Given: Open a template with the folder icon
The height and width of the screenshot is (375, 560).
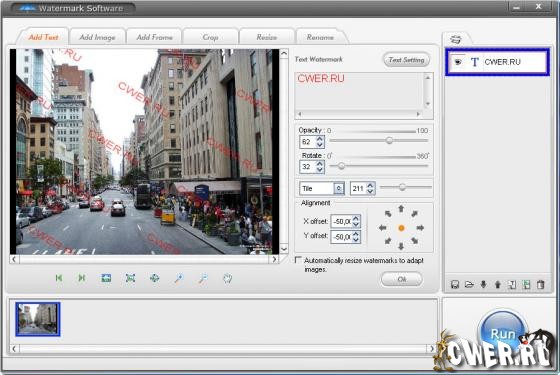Looking at the screenshot, I should pyautogui.click(x=469, y=285).
